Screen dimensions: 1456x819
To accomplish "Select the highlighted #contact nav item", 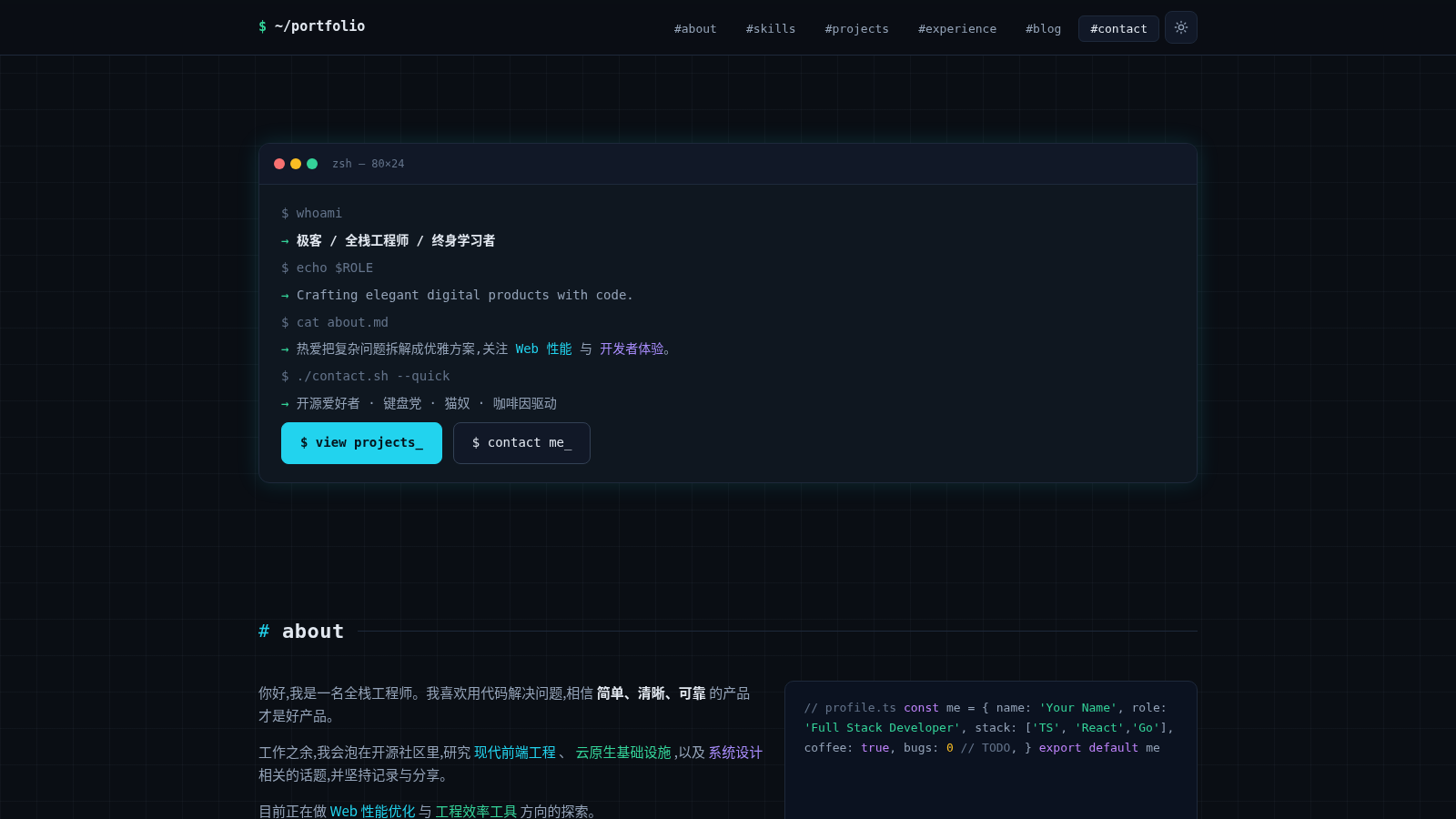I will pyautogui.click(x=1118, y=29).
